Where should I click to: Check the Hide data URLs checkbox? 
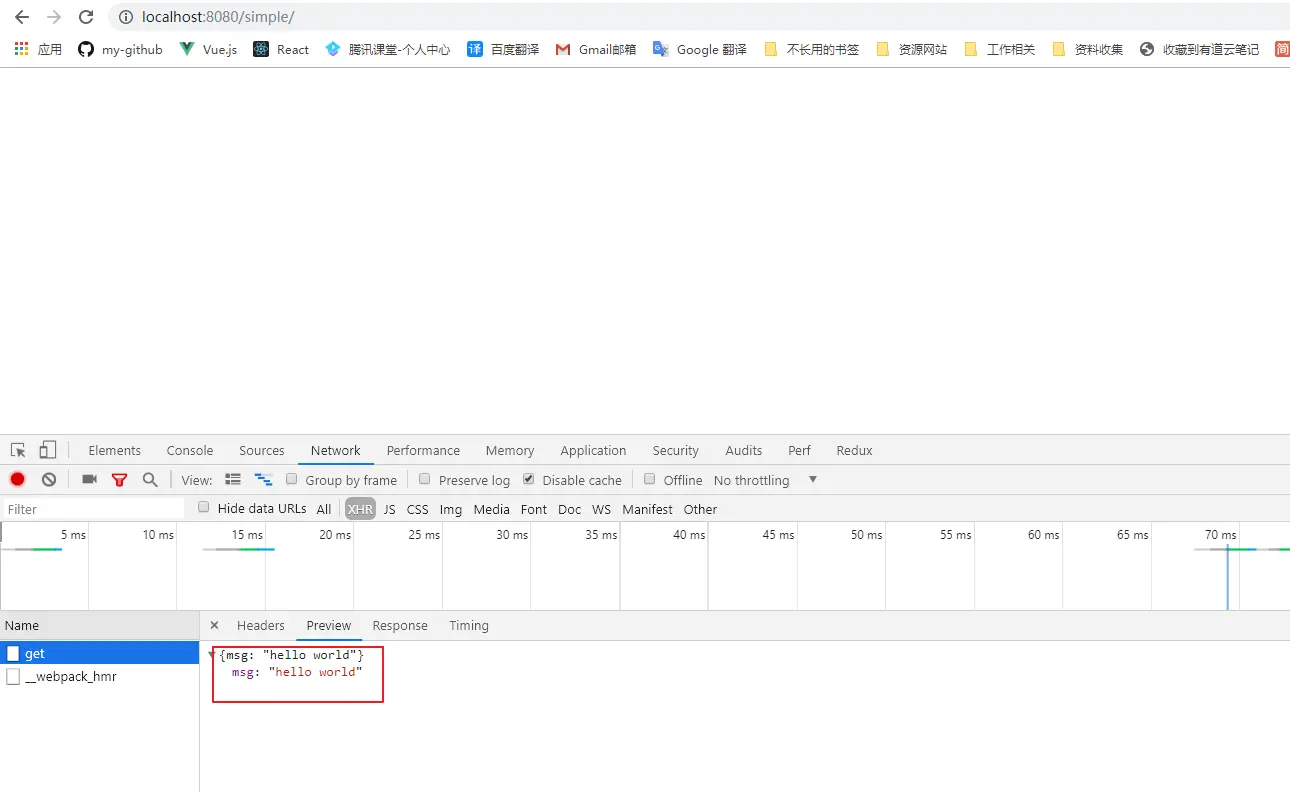(204, 507)
